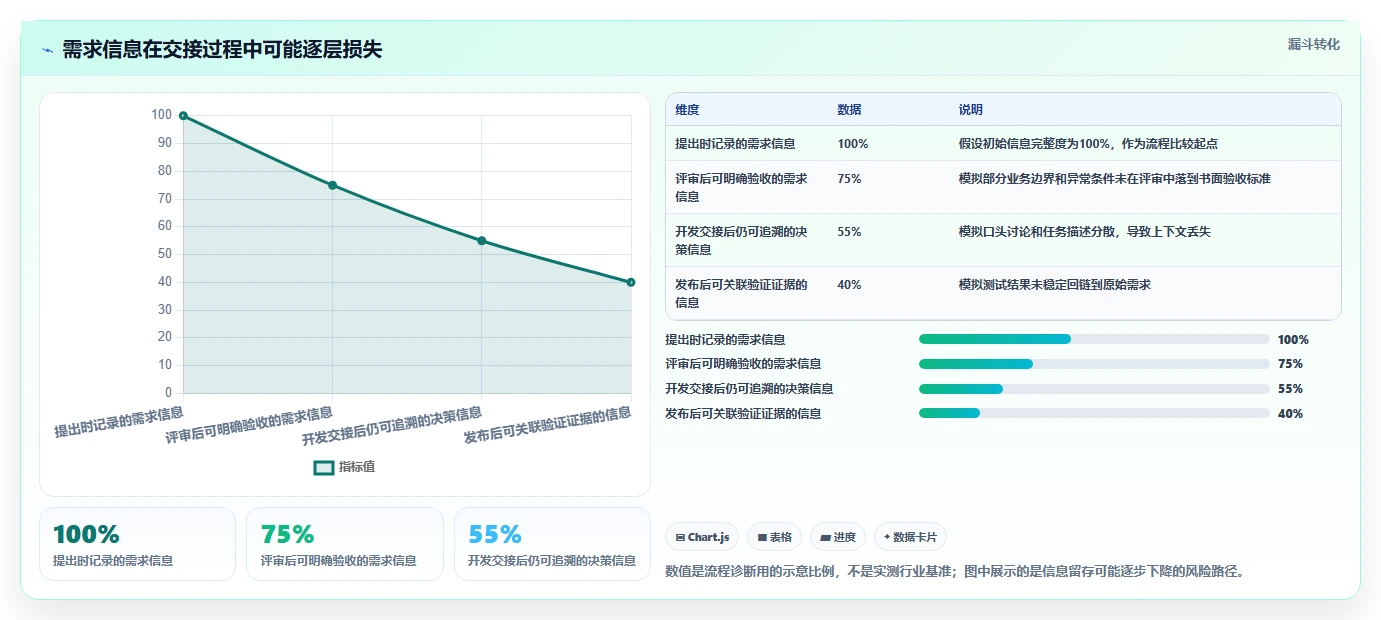Select the Chart.js chip

click(702, 537)
